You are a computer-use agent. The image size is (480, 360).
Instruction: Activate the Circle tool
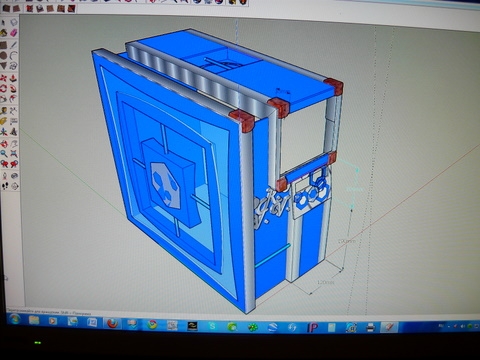click(4, 55)
